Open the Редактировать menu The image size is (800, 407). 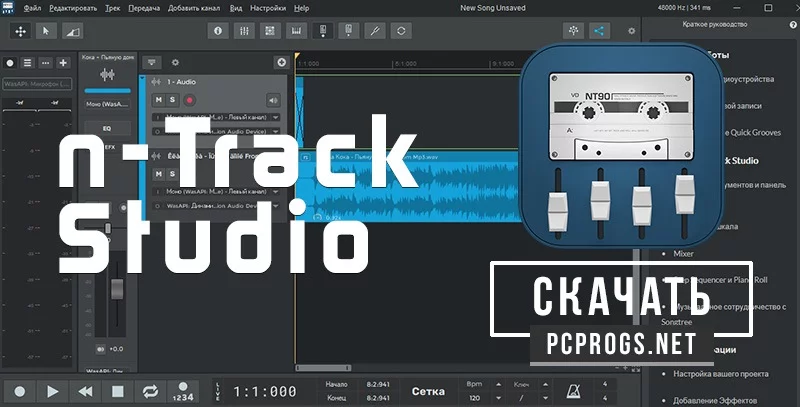pyautogui.click(x=73, y=8)
